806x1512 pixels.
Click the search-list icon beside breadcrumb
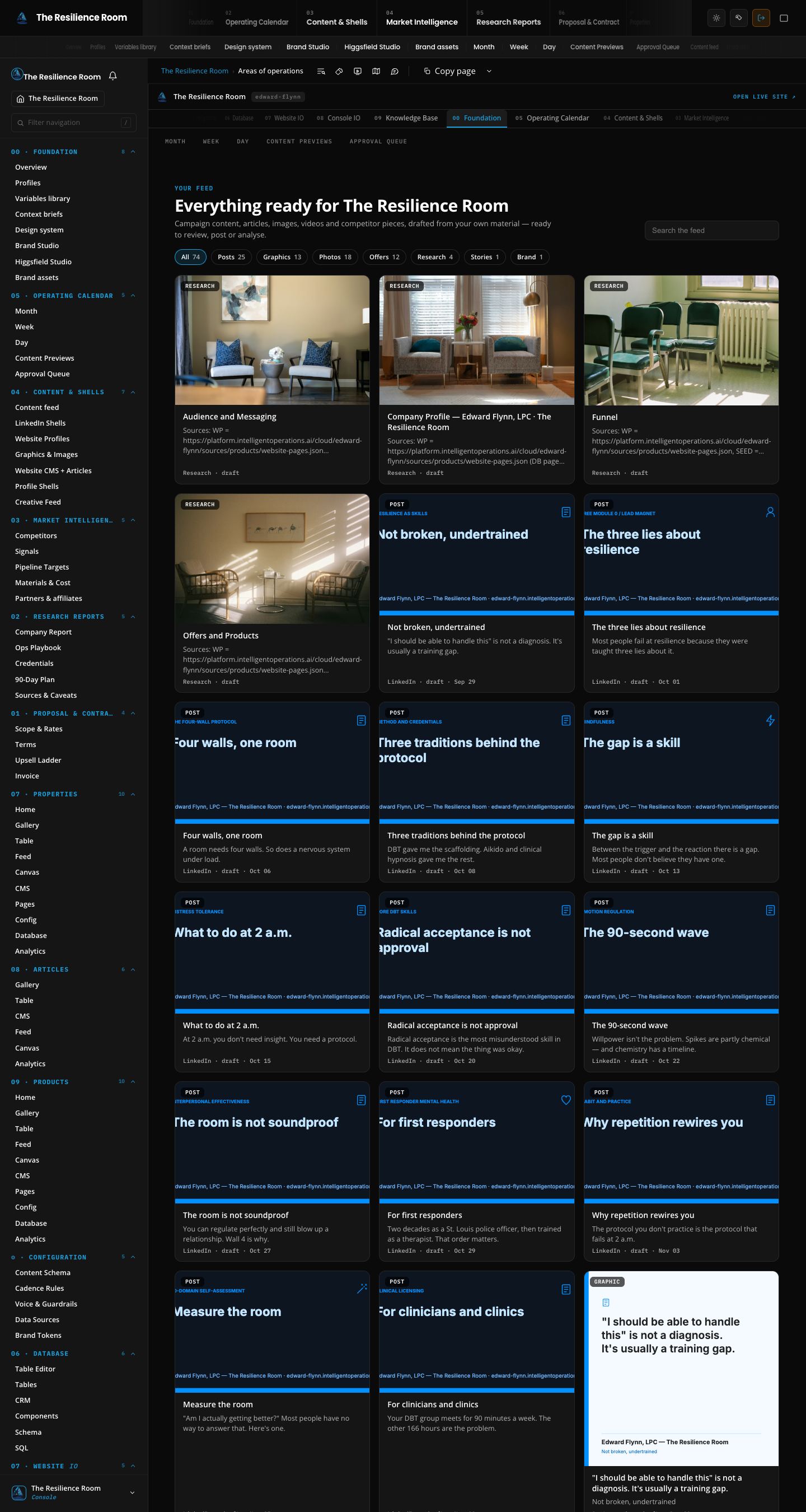[x=321, y=71]
